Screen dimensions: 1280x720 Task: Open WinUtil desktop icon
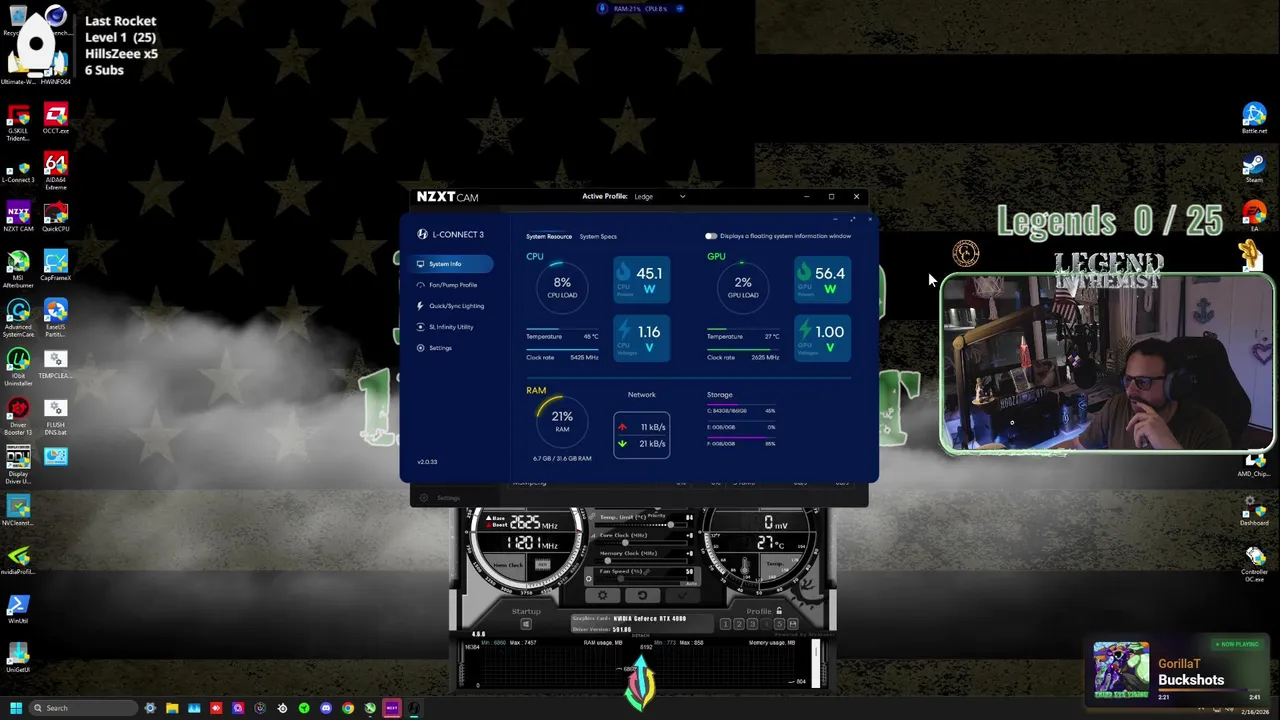tap(18, 608)
